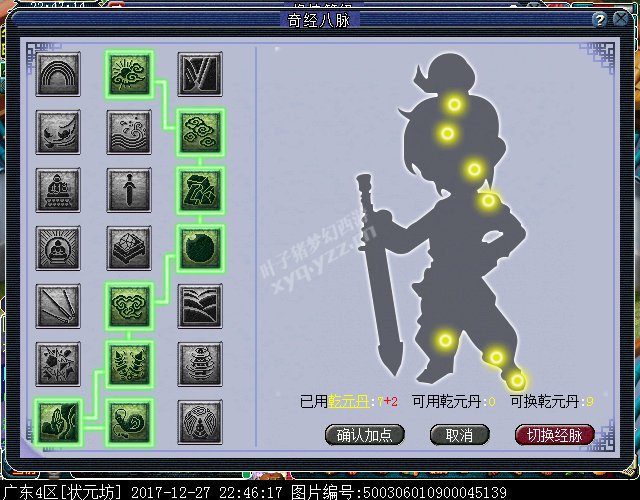The width and height of the screenshot is (640, 500).
Task: Click the dark rolling hills skill icon
Action: (x=200, y=306)
